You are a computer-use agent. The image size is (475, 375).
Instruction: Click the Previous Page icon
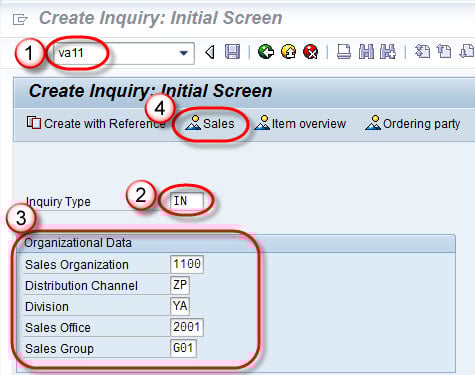tap(444, 52)
